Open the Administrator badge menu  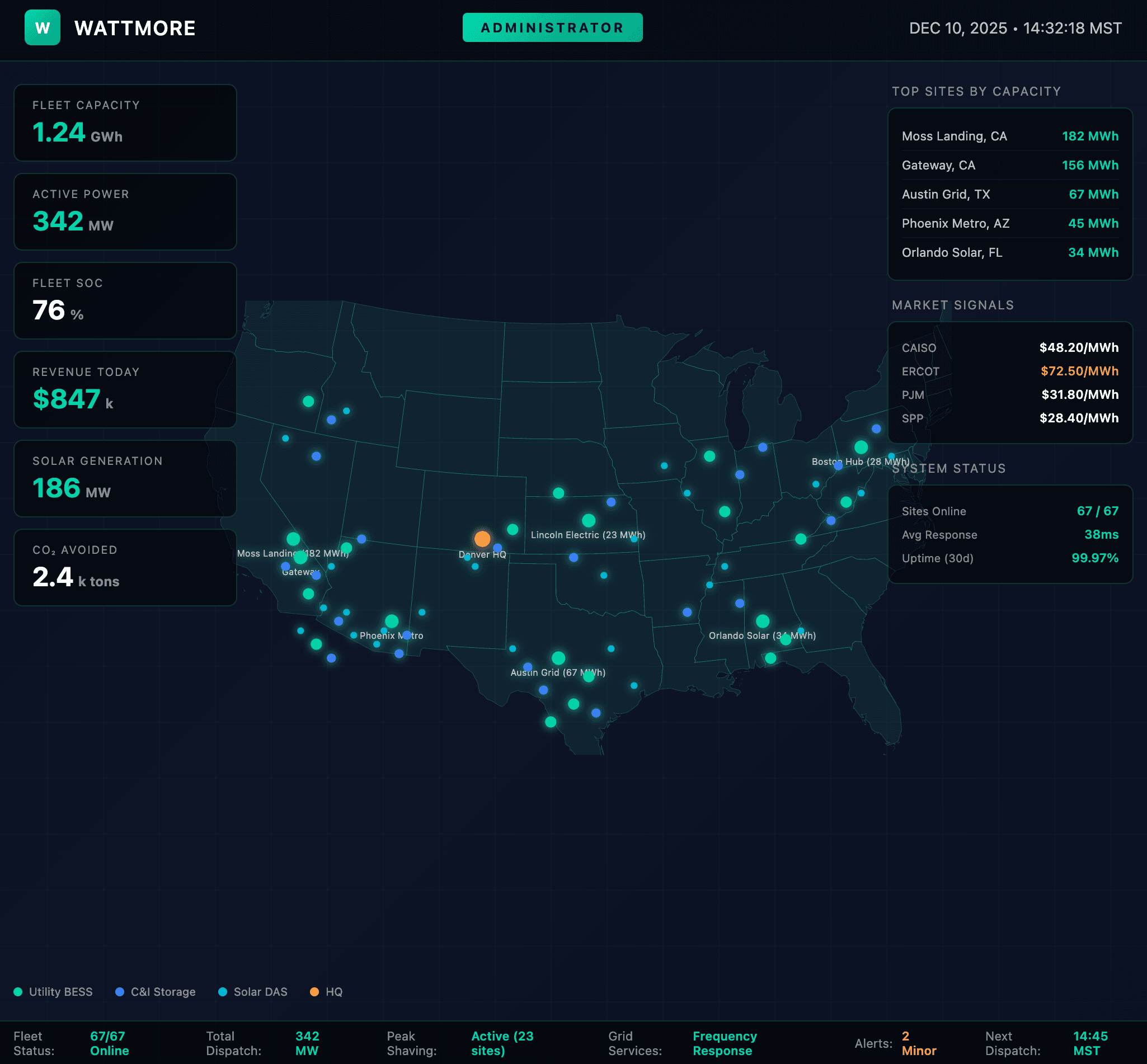pyautogui.click(x=552, y=27)
